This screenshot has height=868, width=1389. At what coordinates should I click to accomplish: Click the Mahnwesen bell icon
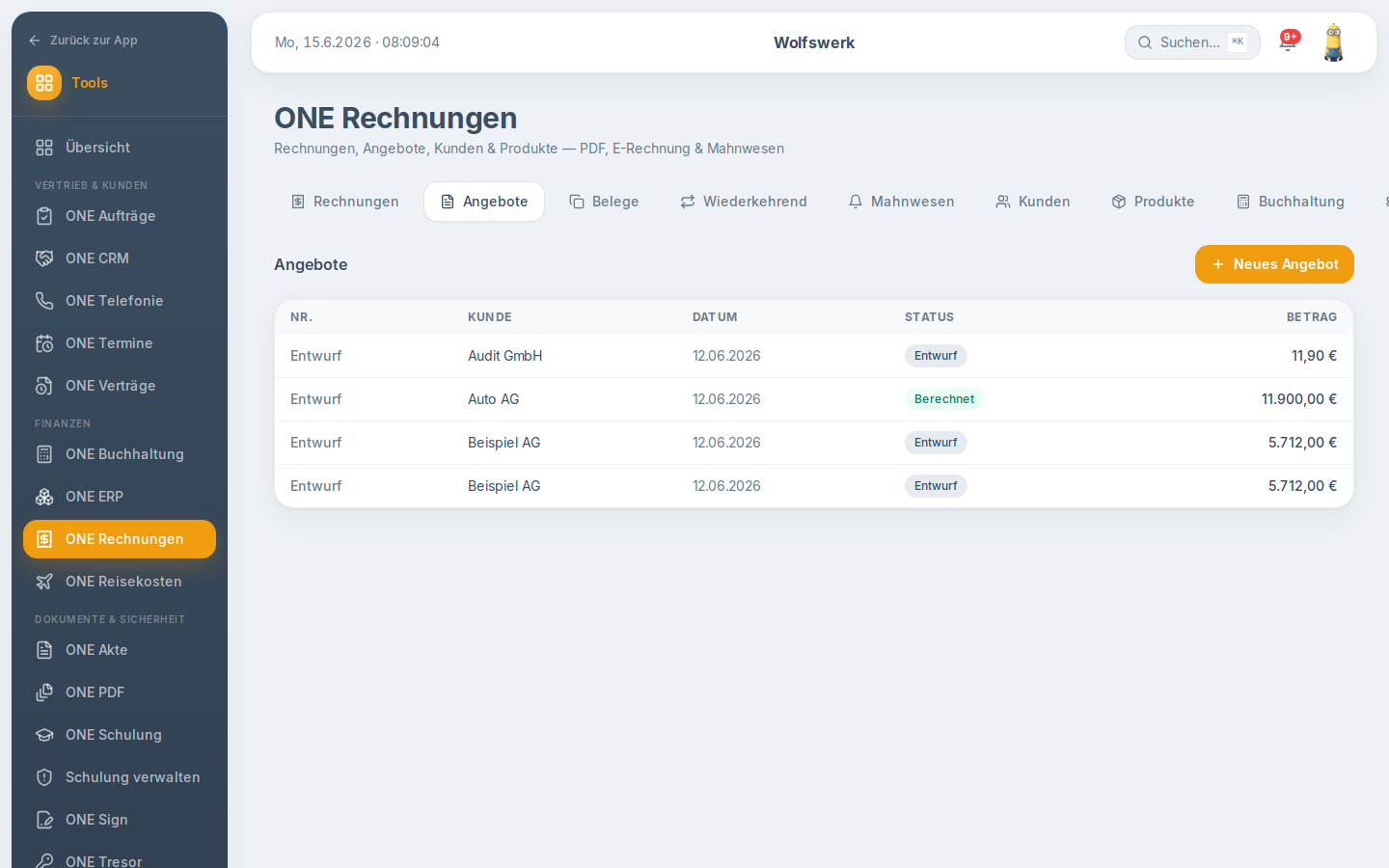856,202
